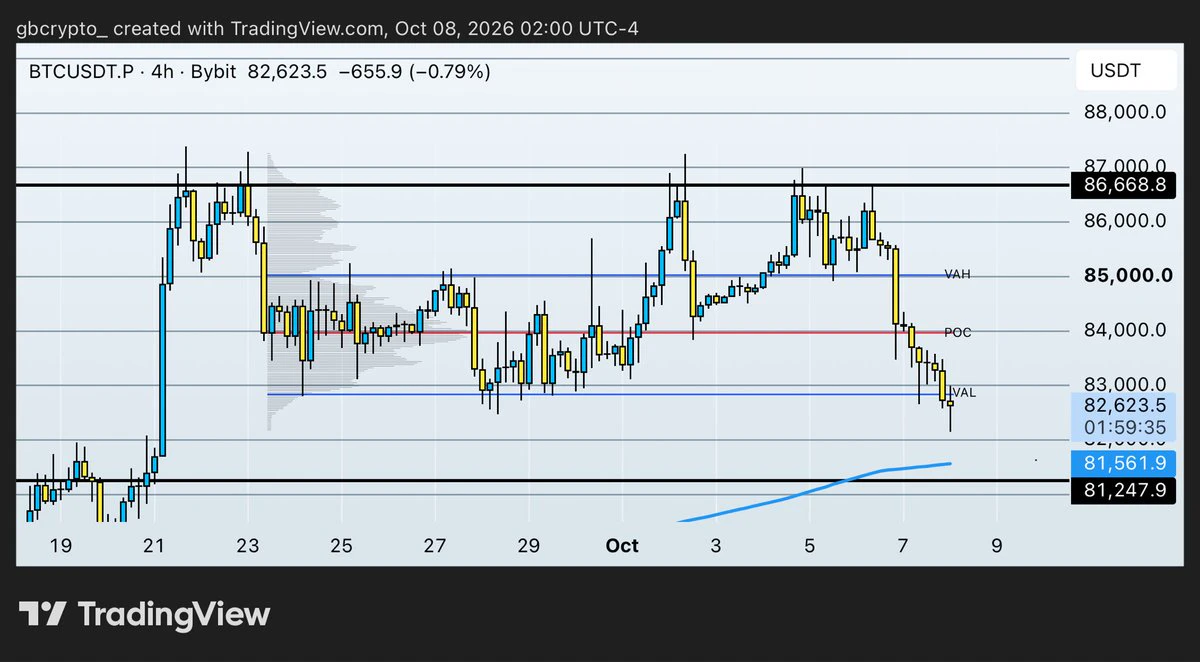Click the 86,000.0 price axis value
Viewport: 1200px width, 662px height.
(x=1125, y=221)
